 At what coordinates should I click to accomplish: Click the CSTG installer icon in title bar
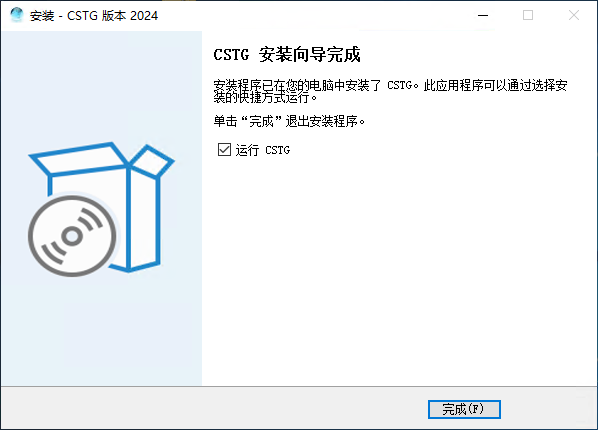[16, 15]
